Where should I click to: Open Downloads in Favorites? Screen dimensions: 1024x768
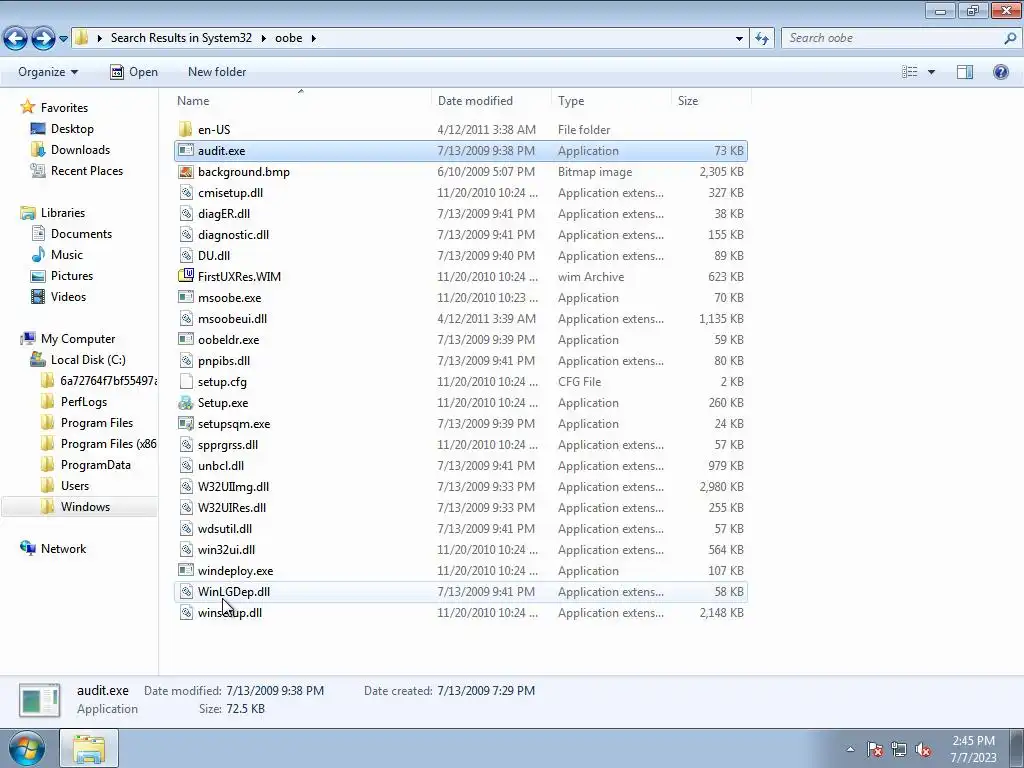(x=80, y=150)
